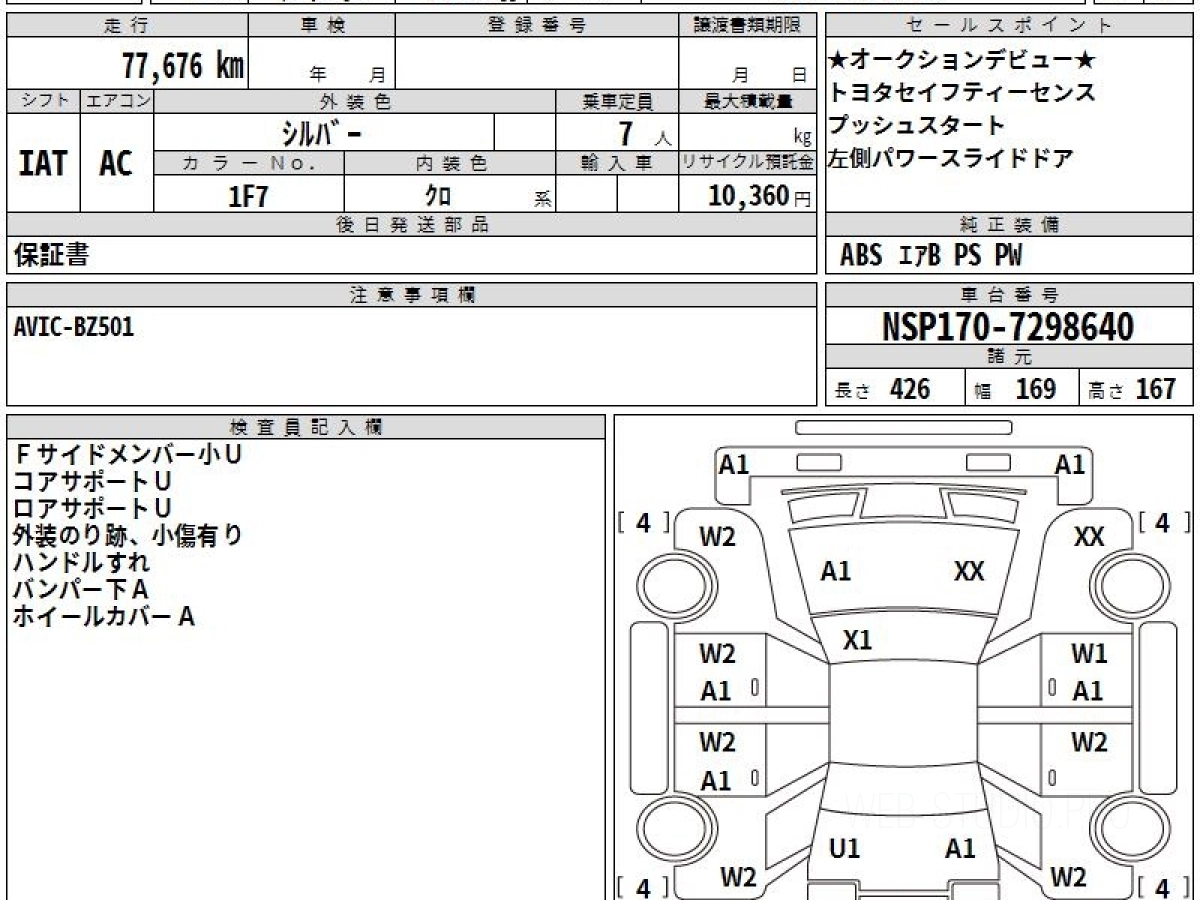Image resolution: width=1200 pixels, height=900 pixels.
Task: Click the エアコン header
Action: click(117, 101)
